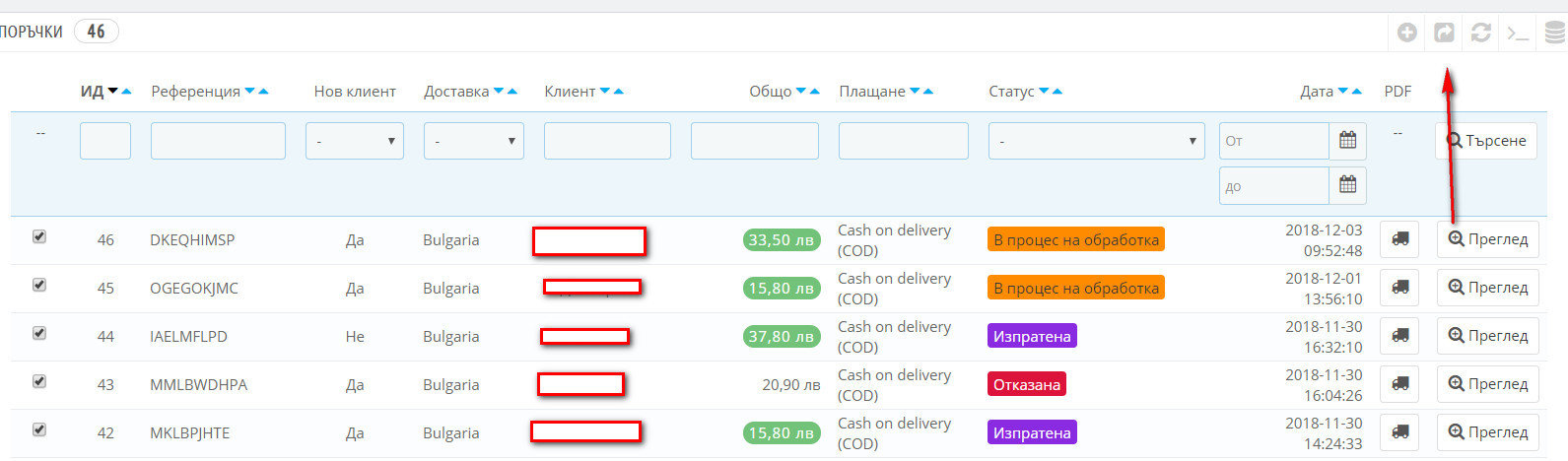Click the Нов клиент column header
Screen dimensions: 1568x461
[x=355, y=92]
